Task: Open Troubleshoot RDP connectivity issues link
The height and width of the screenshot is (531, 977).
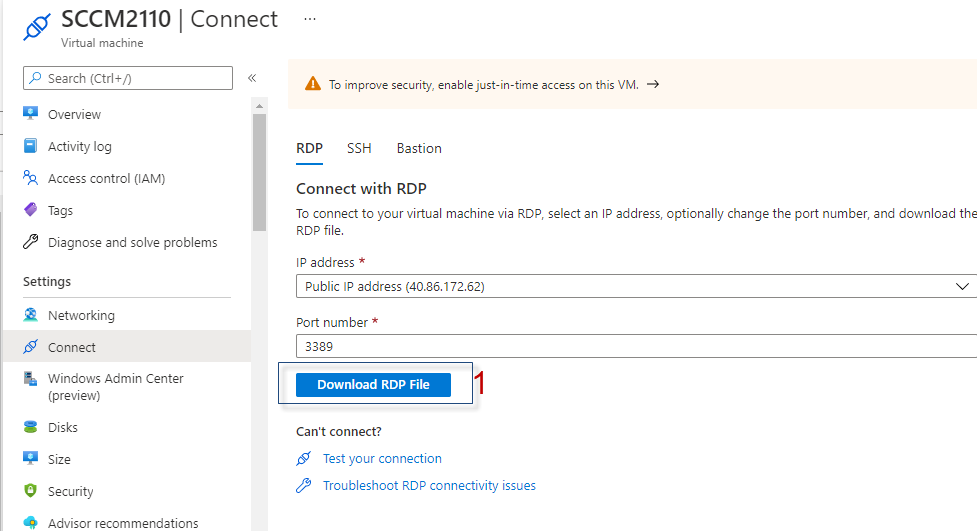Action: tap(429, 486)
